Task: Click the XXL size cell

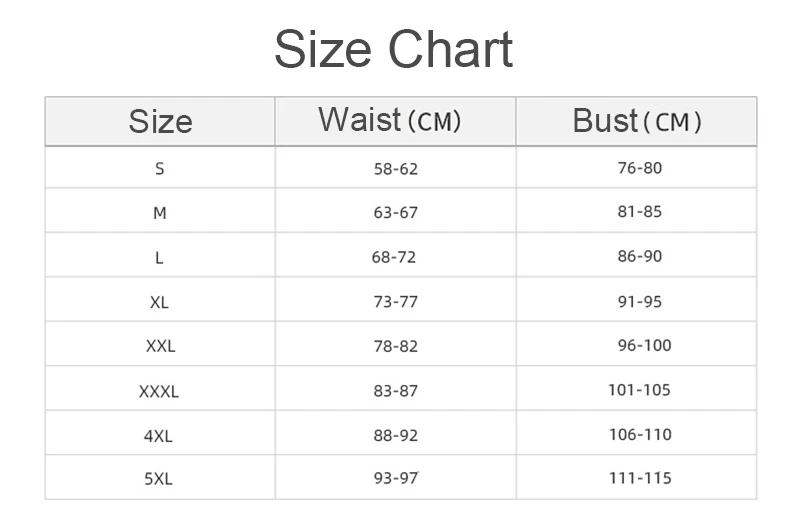Action: [160, 346]
